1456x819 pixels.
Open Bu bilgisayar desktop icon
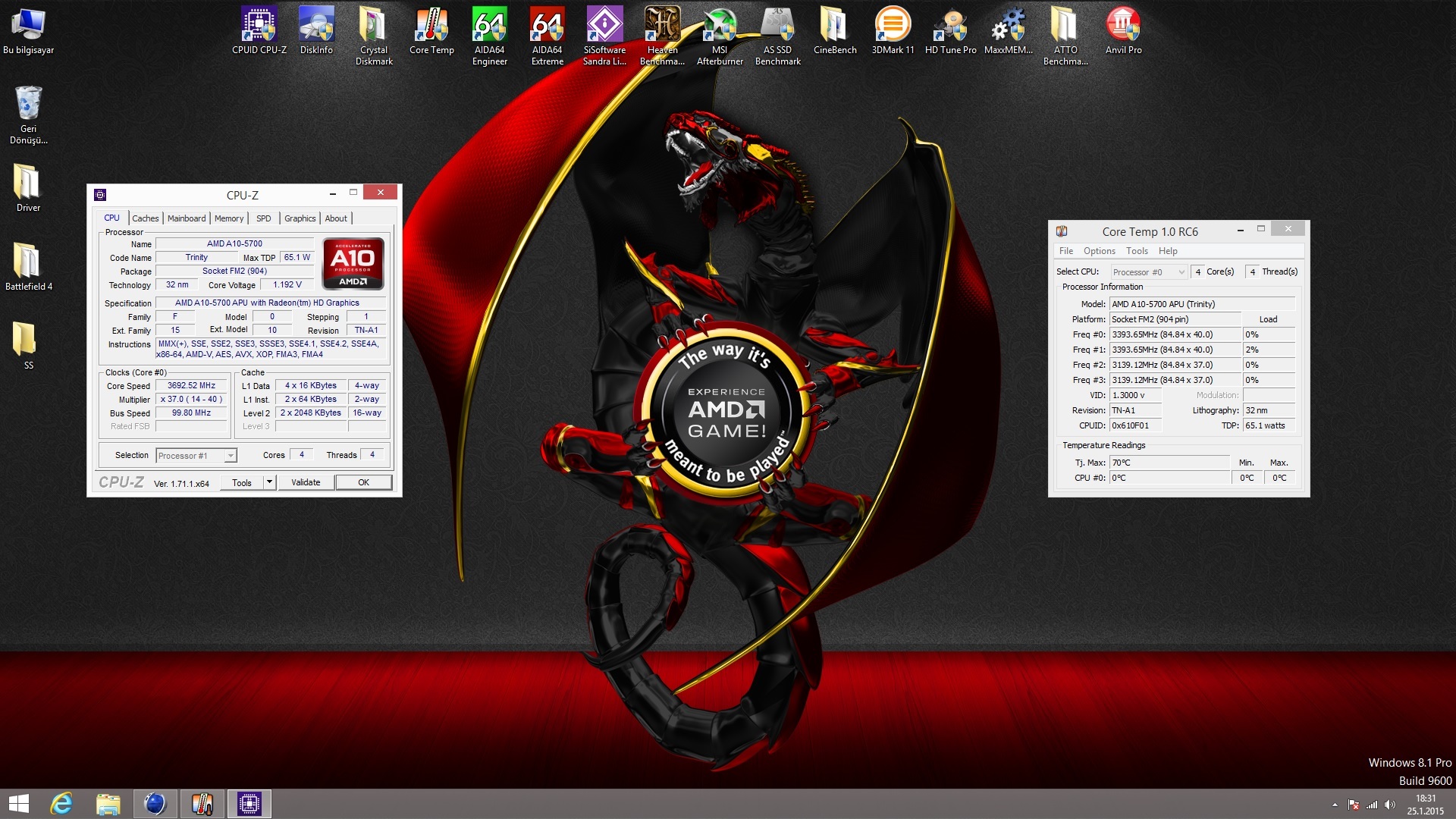29,30
